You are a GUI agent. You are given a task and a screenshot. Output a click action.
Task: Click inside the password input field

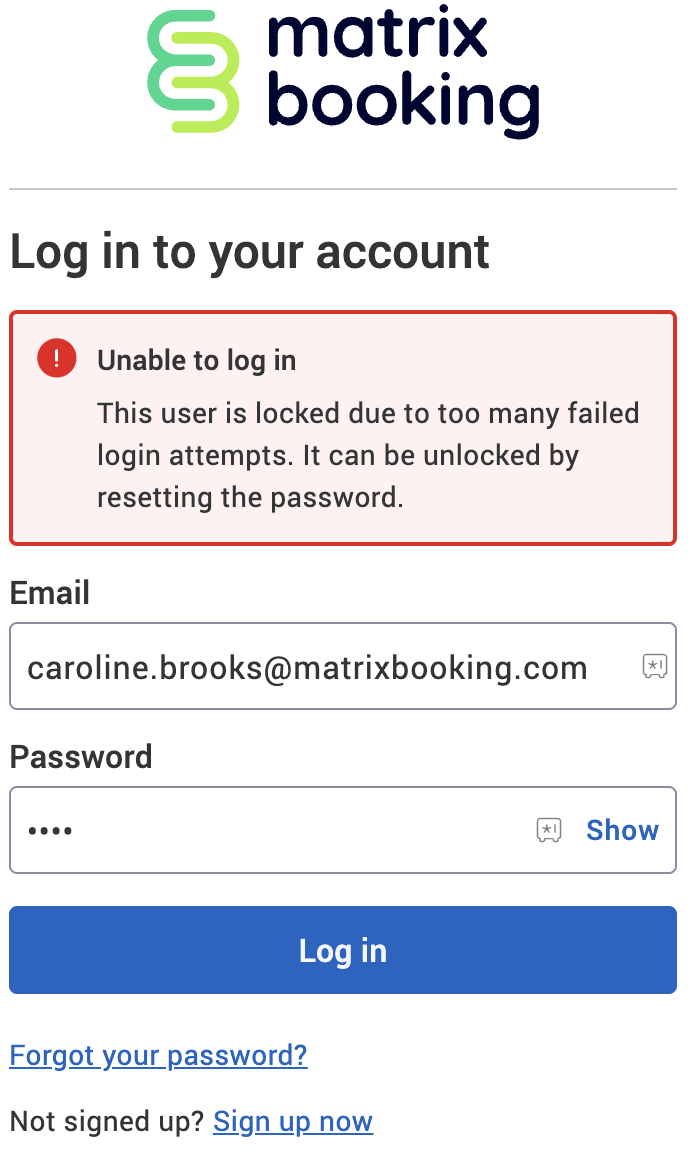pyautogui.click(x=250, y=829)
